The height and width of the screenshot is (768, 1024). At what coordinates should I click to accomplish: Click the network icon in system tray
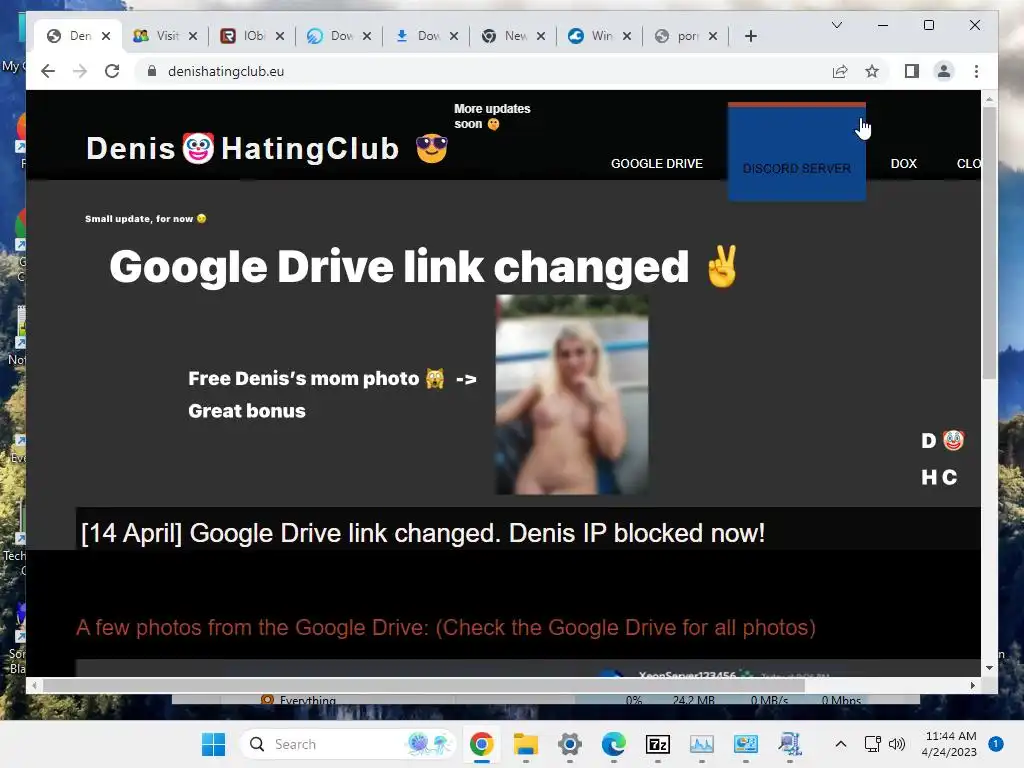point(872,744)
